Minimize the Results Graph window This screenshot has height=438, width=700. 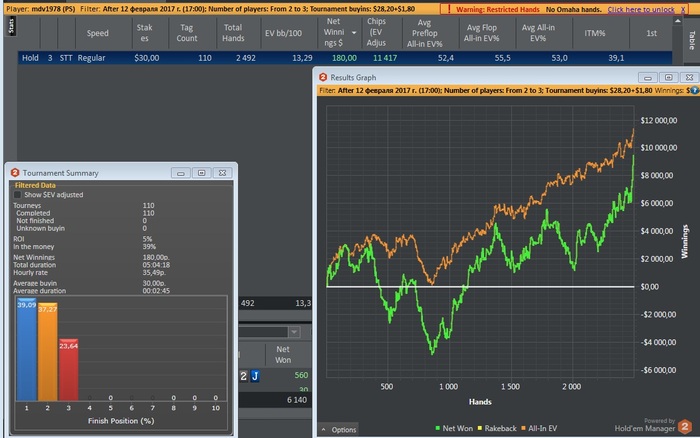pyautogui.click(x=647, y=78)
